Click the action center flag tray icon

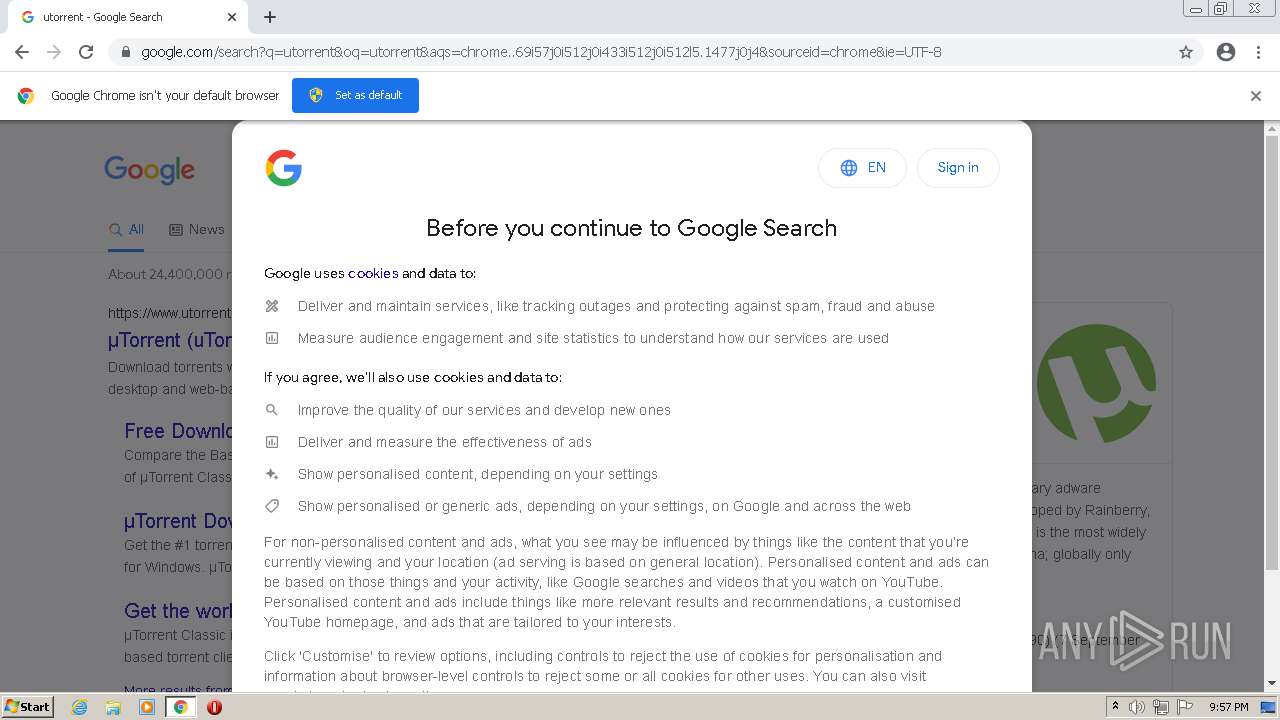pyautogui.click(x=1184, y=707)
